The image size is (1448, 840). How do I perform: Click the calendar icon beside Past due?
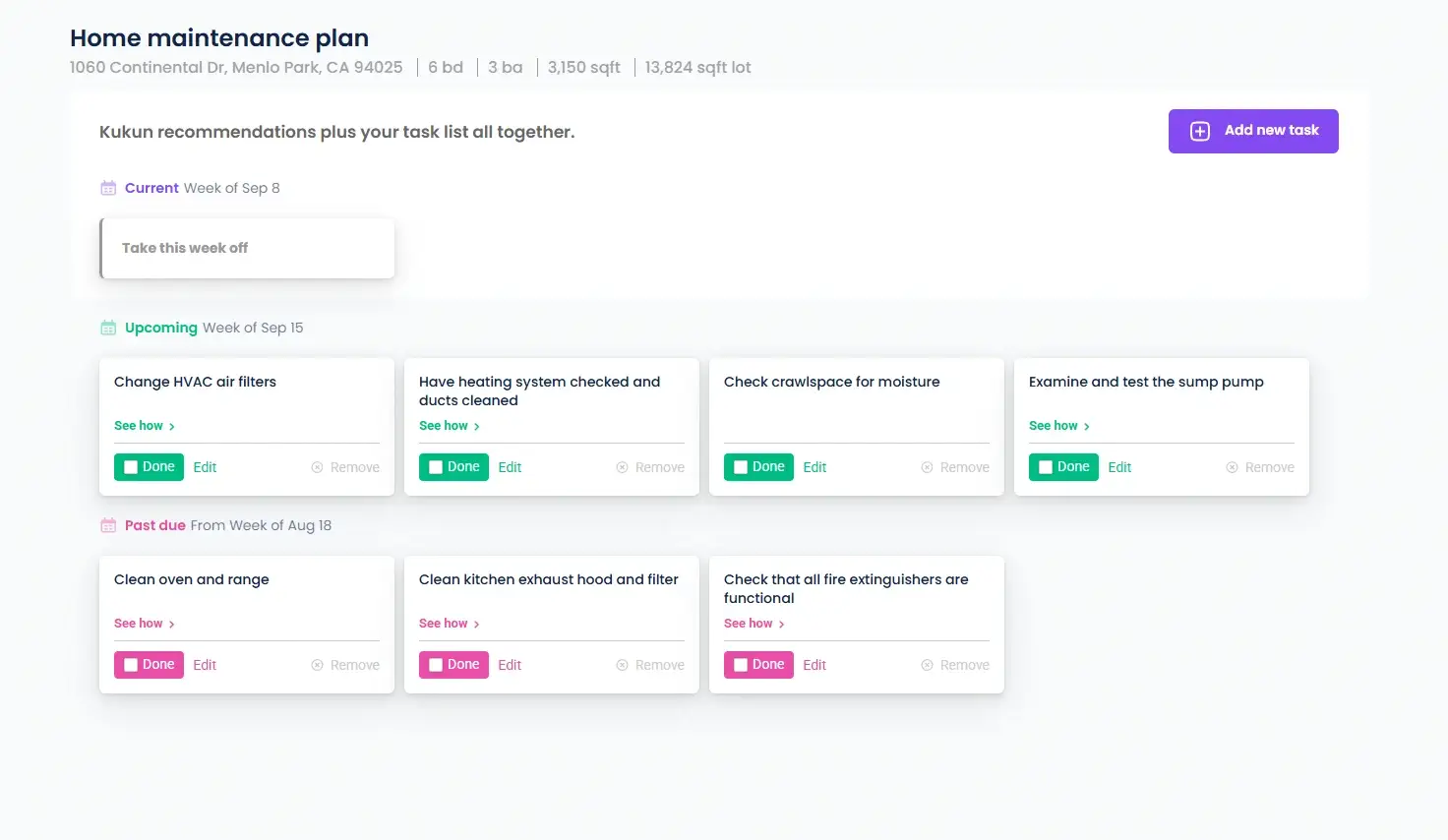pyautogui.click(x=108, y=525)
